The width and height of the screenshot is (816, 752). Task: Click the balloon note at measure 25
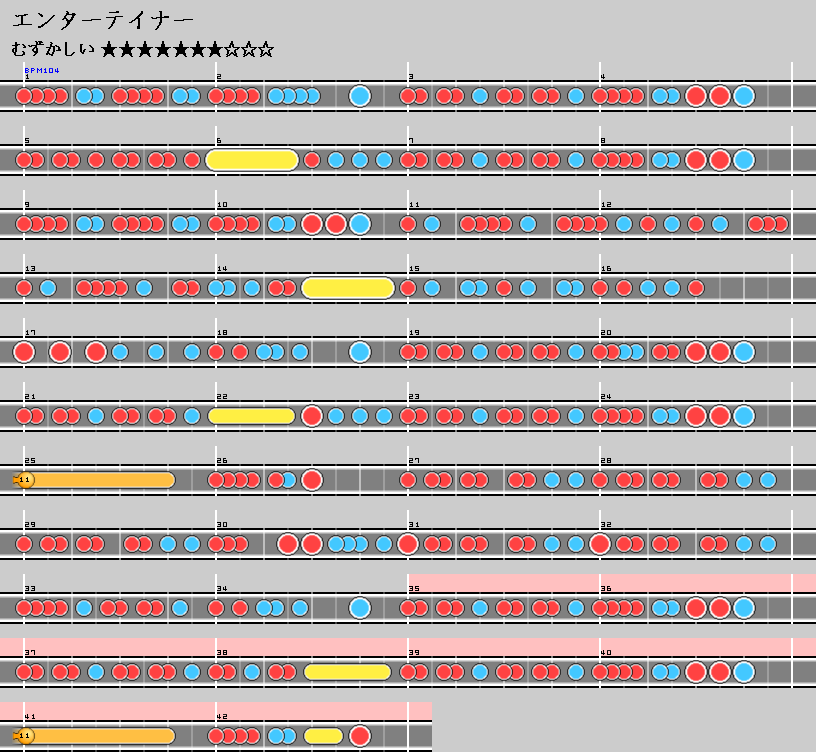coord(25,480)
